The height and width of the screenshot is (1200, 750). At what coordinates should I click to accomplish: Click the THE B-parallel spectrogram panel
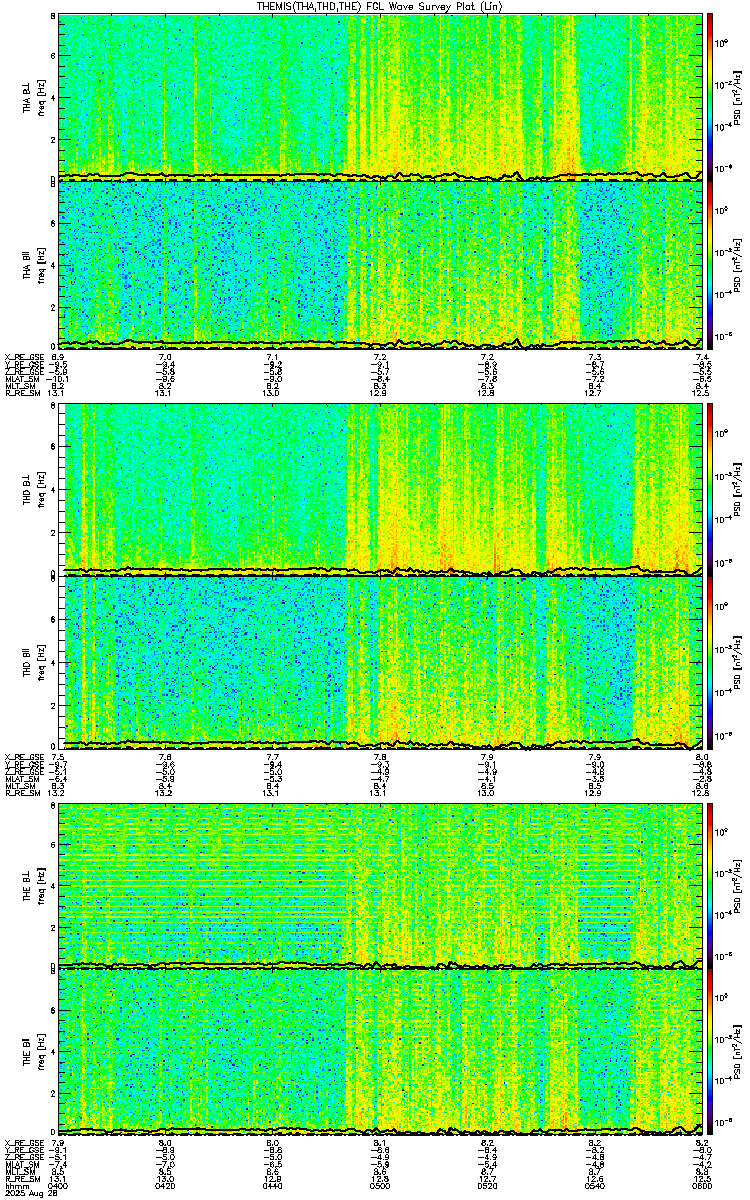click(x=381, y=1054)
